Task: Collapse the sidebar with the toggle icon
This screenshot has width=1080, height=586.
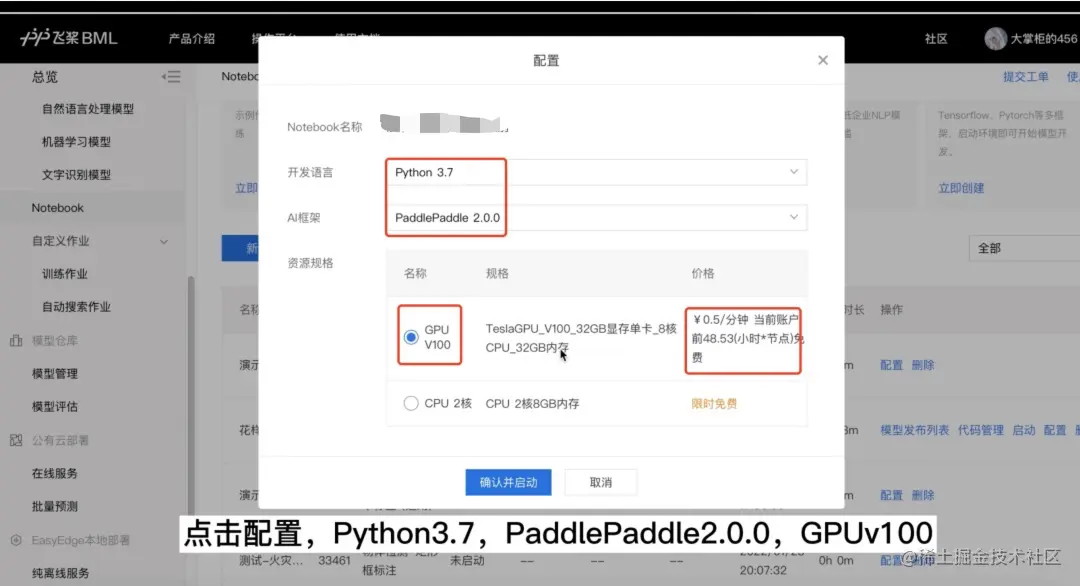Action: [x=172, y=76]
